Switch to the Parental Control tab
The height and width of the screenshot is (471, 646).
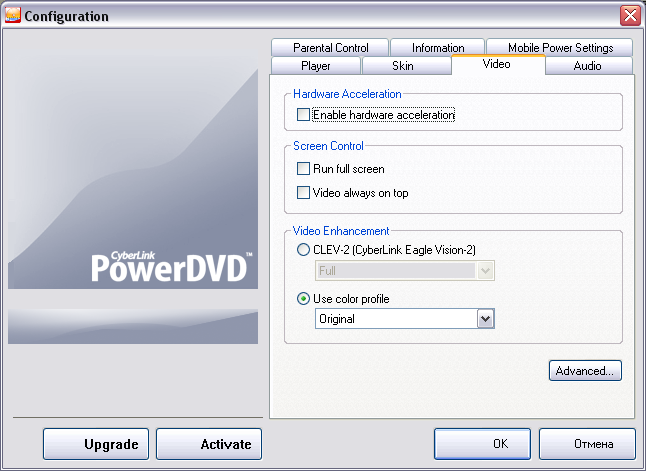click(x=330, y=47)
